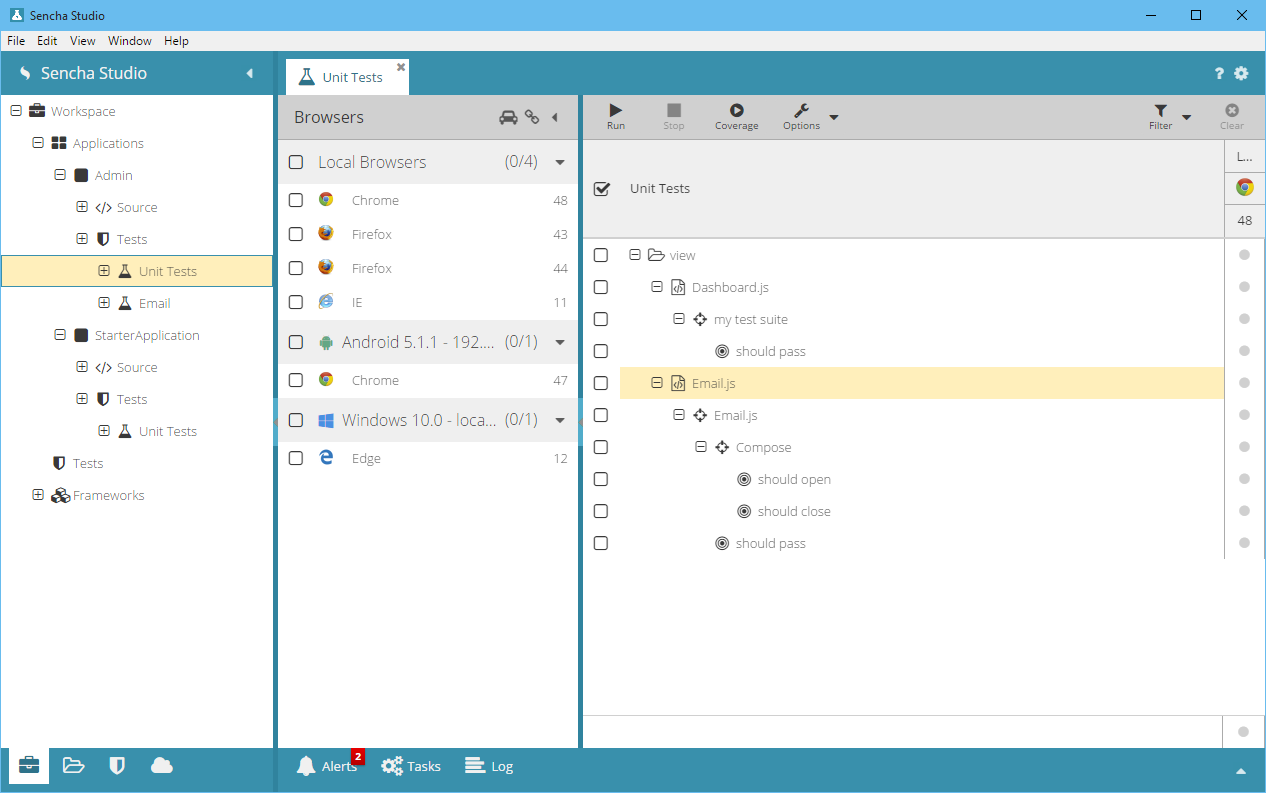Open the settings gear icon
1266x793 pixels.
click(1241, 73)
